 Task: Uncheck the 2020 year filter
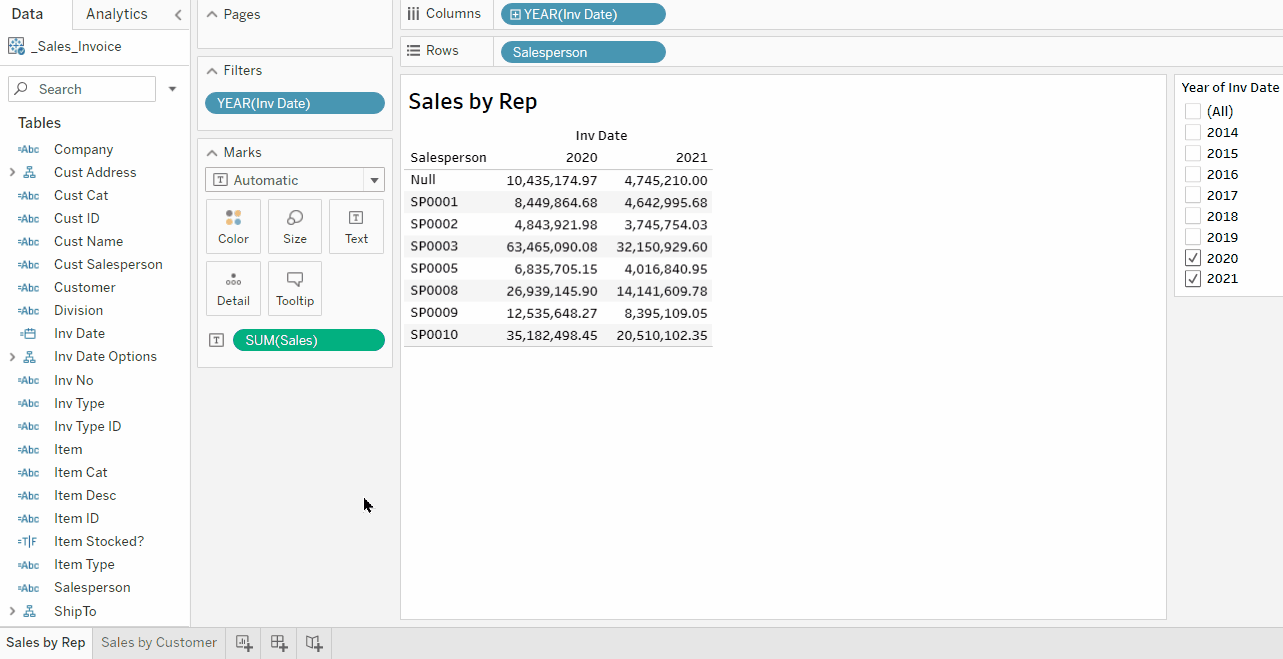[x=1192, y=258]
